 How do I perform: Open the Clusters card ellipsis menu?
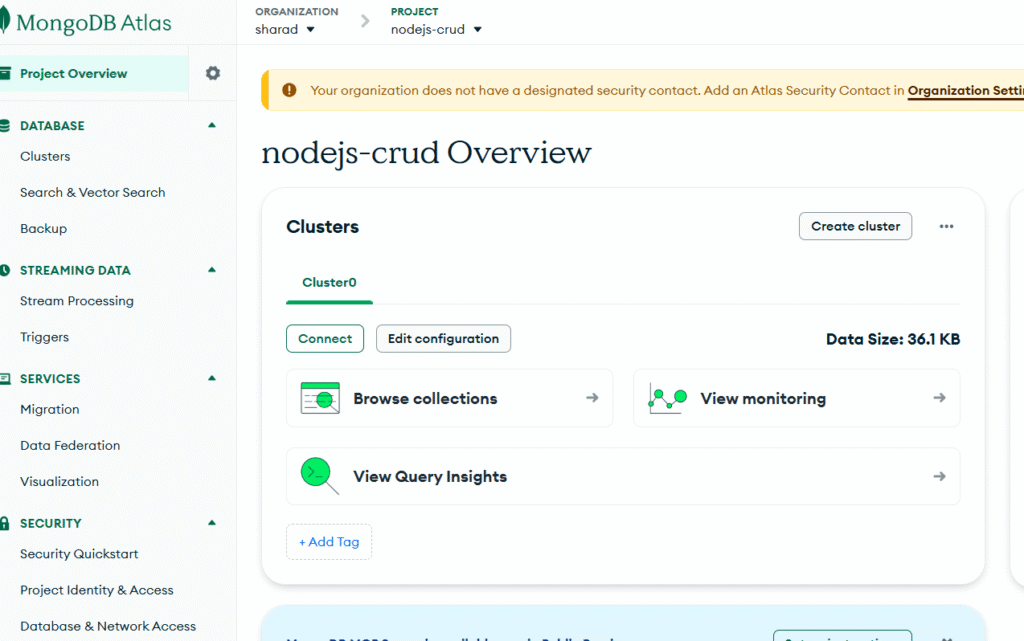pyautogui.click(x=946, y=226)
